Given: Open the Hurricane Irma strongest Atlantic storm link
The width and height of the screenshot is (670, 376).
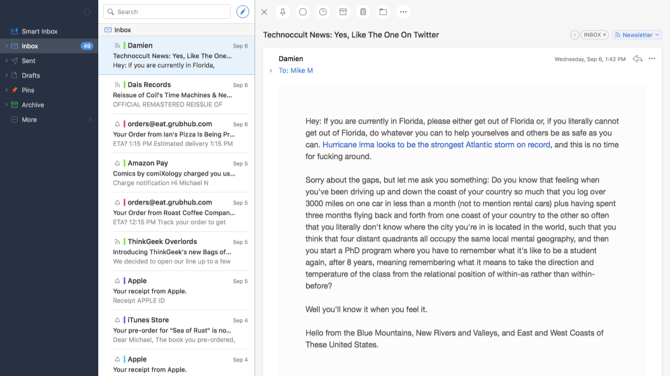Looking at the screenshot, I should pos(436,145).
